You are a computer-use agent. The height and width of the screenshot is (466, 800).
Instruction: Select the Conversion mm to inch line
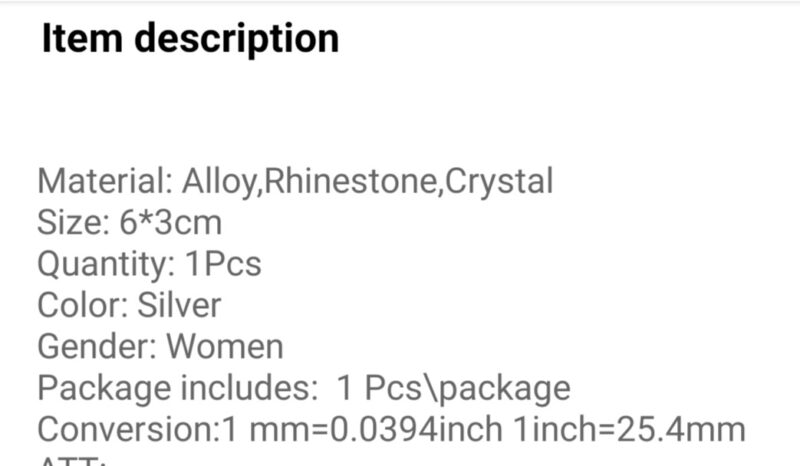coord(391,429)
